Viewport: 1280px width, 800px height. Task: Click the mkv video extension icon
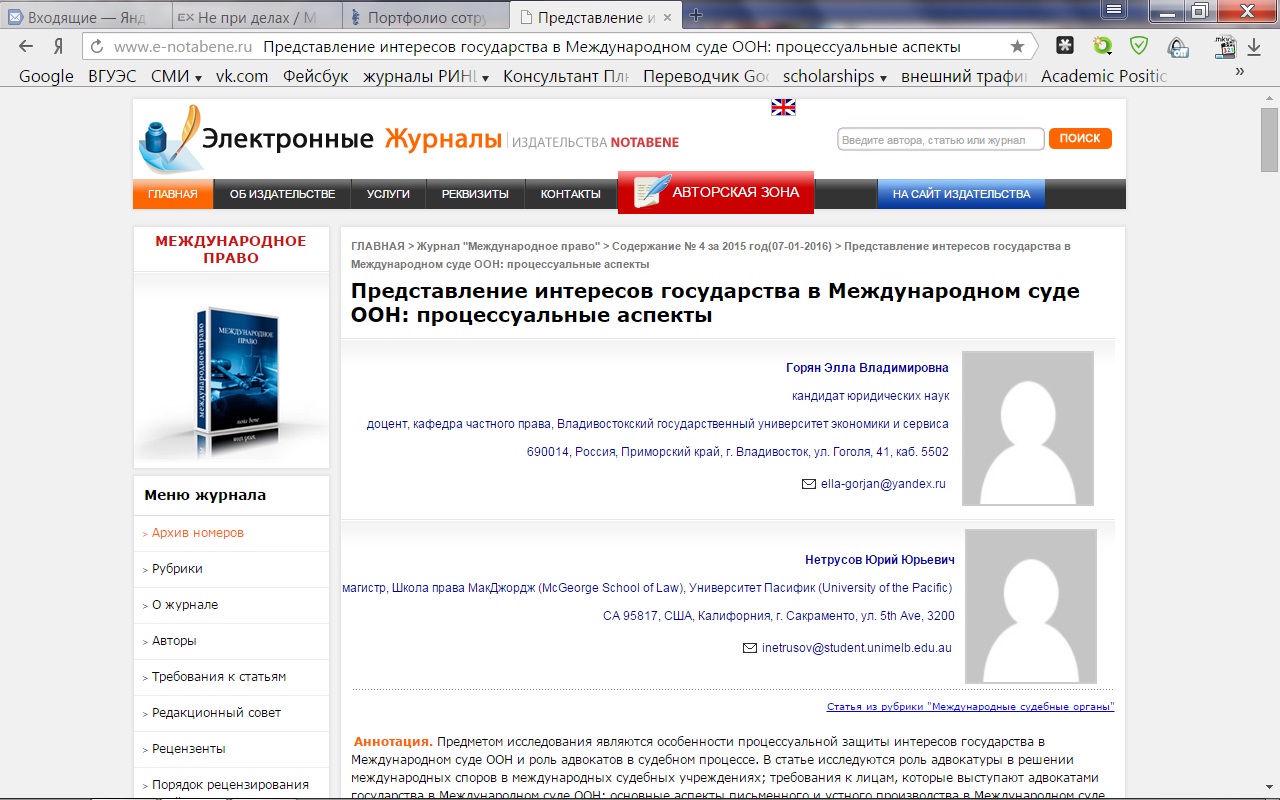pos(1224,46)
